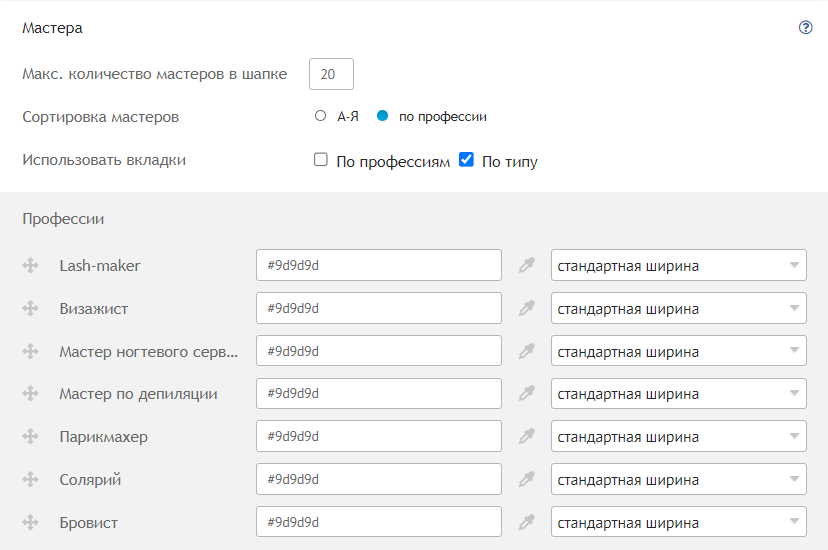
Task: Click Парикмахер color hex input
Action: (379, 436)
